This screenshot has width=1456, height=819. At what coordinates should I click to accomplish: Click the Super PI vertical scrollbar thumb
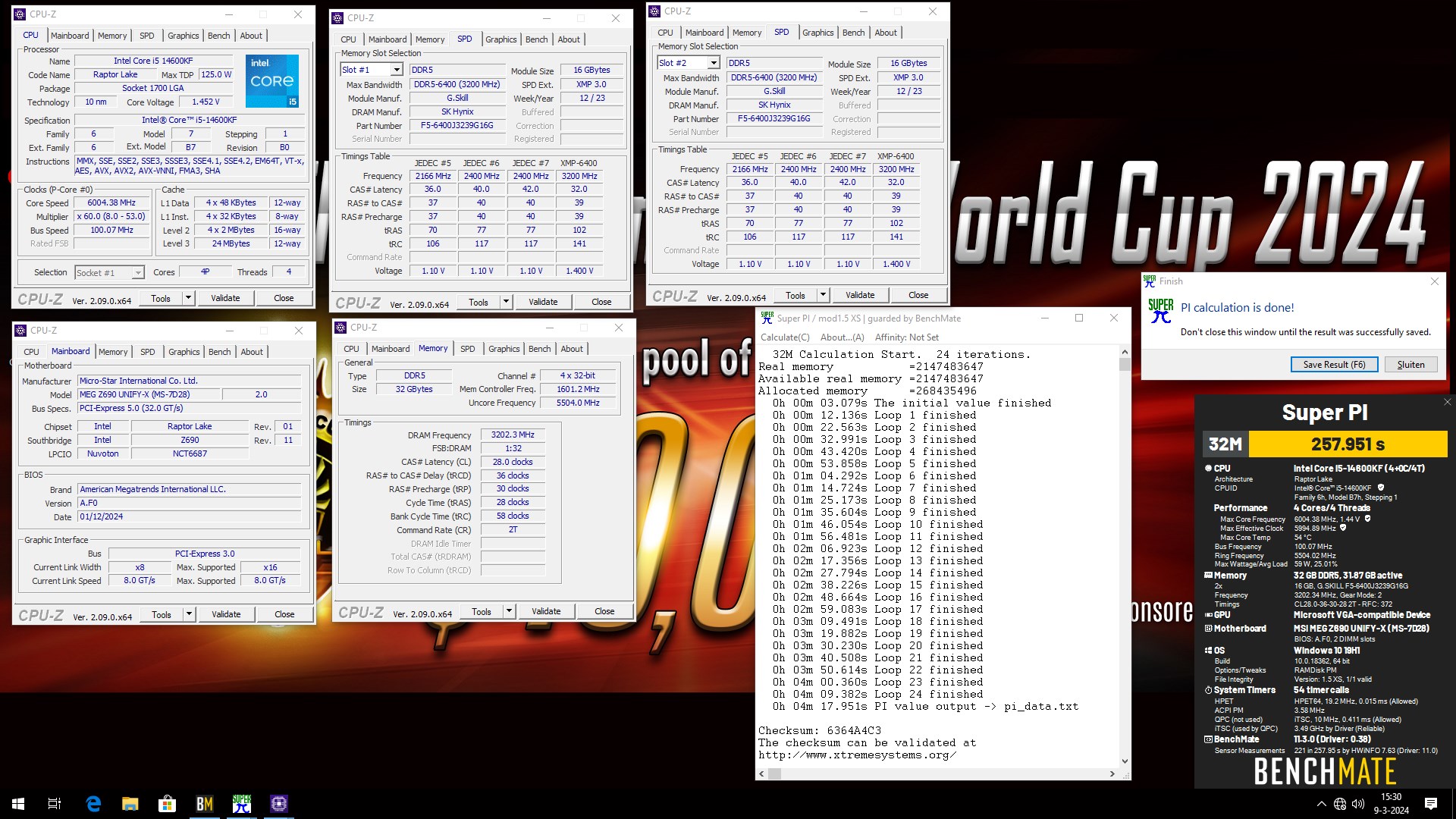1125,364
